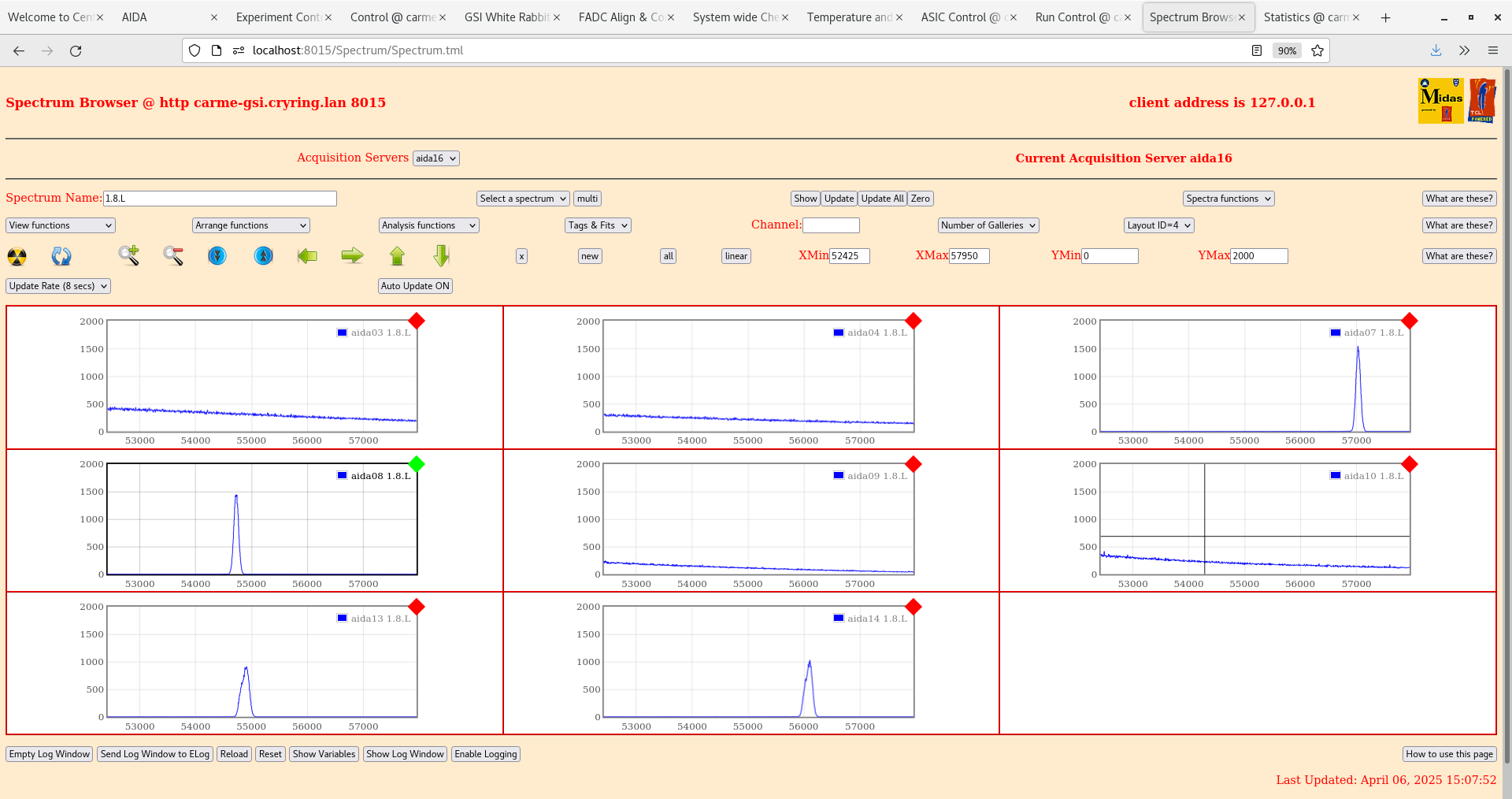Viewport: 1512px width, 799px height.
Task: Open the Acquisition Servers aida16 dropdown
Action: coord(435,158)
